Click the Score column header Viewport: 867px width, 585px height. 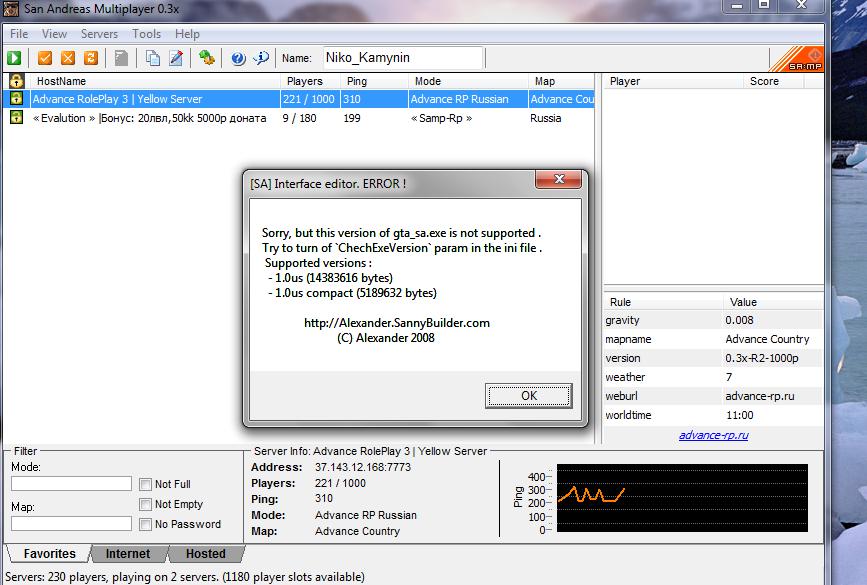[x=774, y=81]
